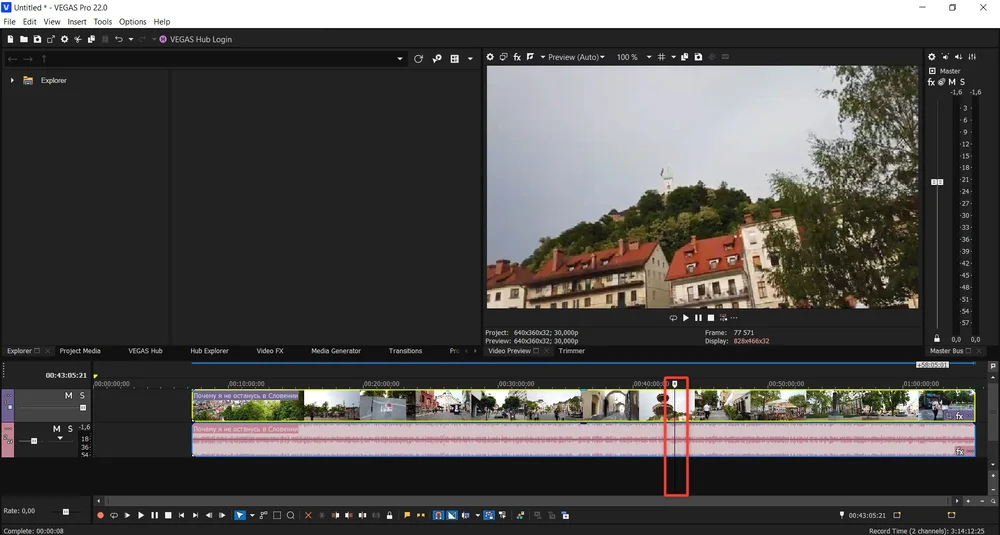This screenshot has width=1000, height=535.
Task: Open Video Preview fx settings
Action: (x=517, y=57)
